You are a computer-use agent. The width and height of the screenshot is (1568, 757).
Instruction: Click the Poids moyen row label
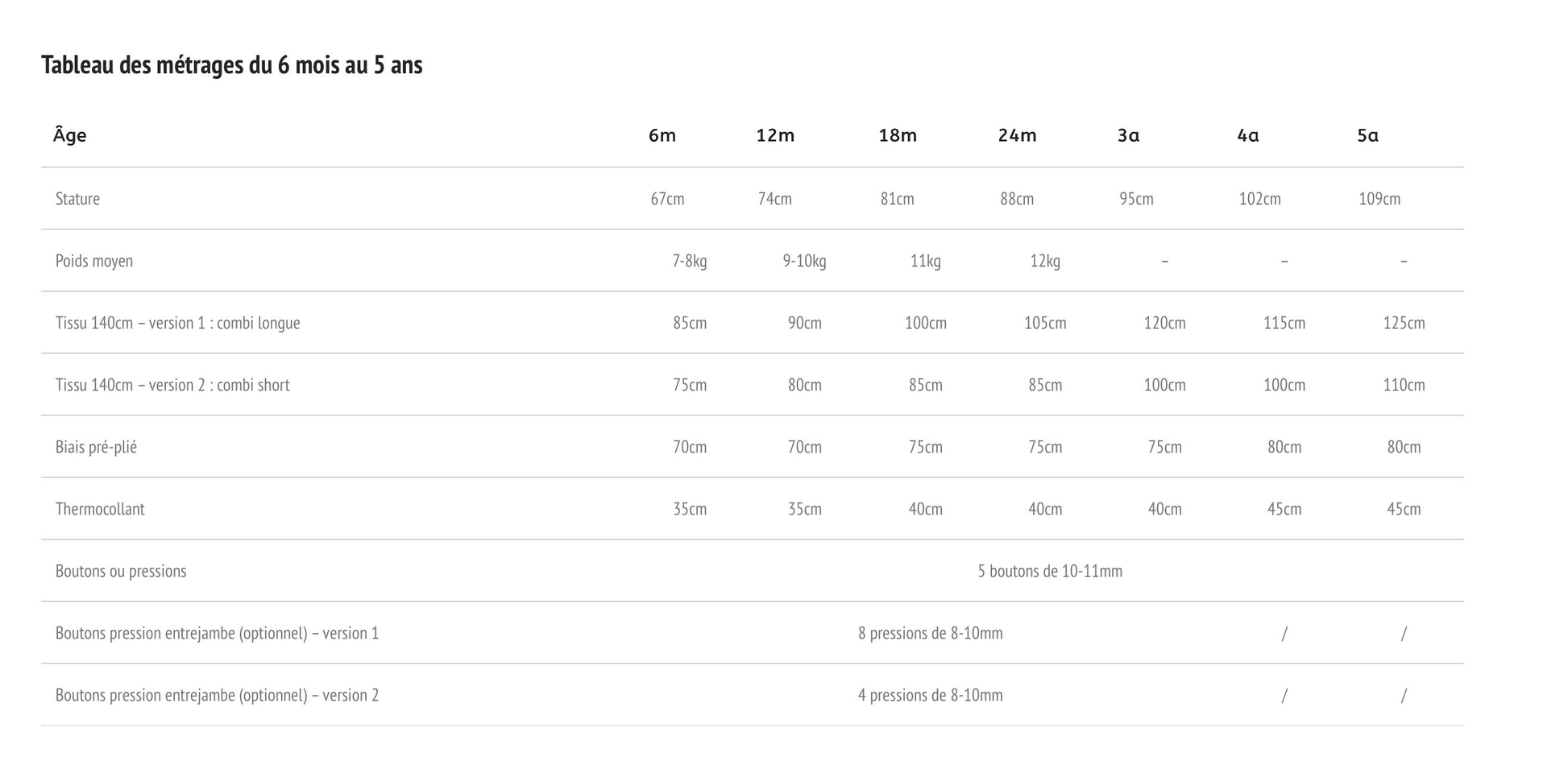(94, 261)
